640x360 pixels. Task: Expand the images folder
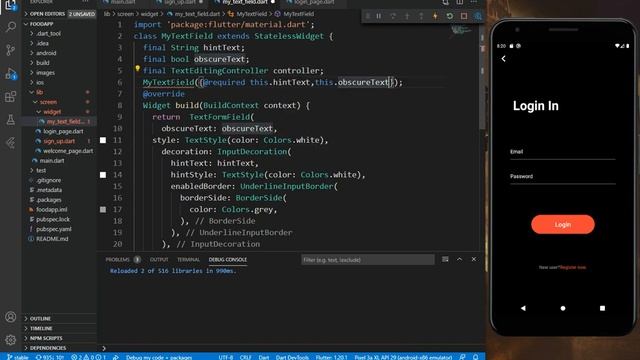[45, 73]
